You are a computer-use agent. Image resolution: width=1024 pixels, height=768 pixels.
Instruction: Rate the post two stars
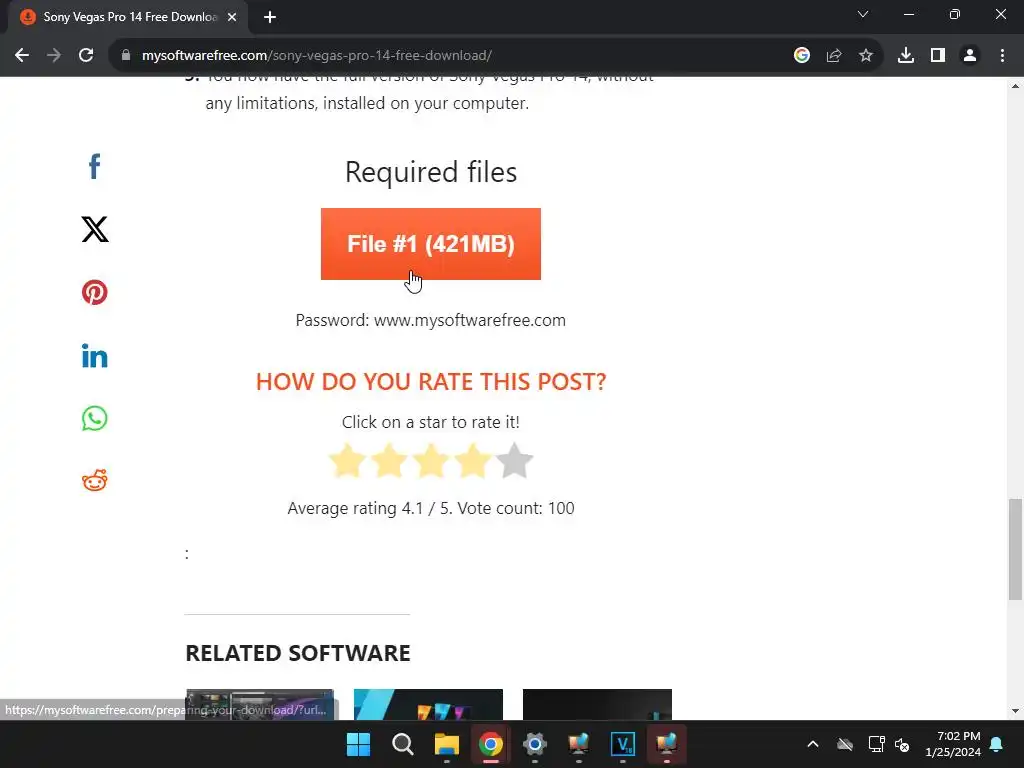tap(389, 461)
